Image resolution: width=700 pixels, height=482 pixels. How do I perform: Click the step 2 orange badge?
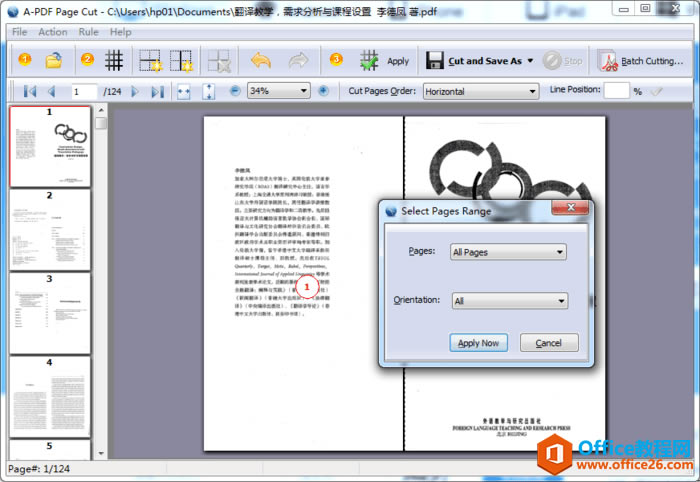(x=88, y=59)
